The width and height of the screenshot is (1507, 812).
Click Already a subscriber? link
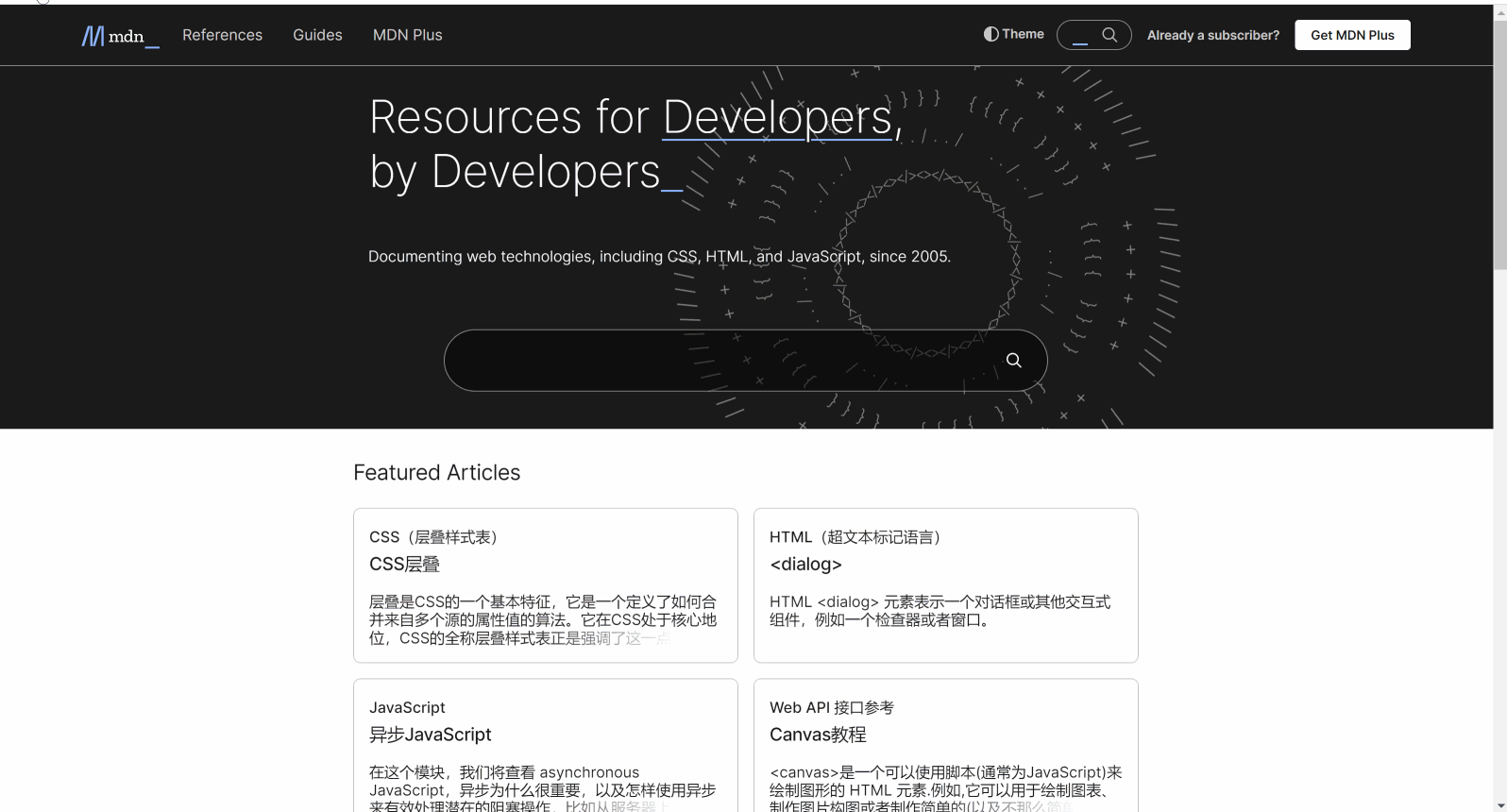point(1213,35)
